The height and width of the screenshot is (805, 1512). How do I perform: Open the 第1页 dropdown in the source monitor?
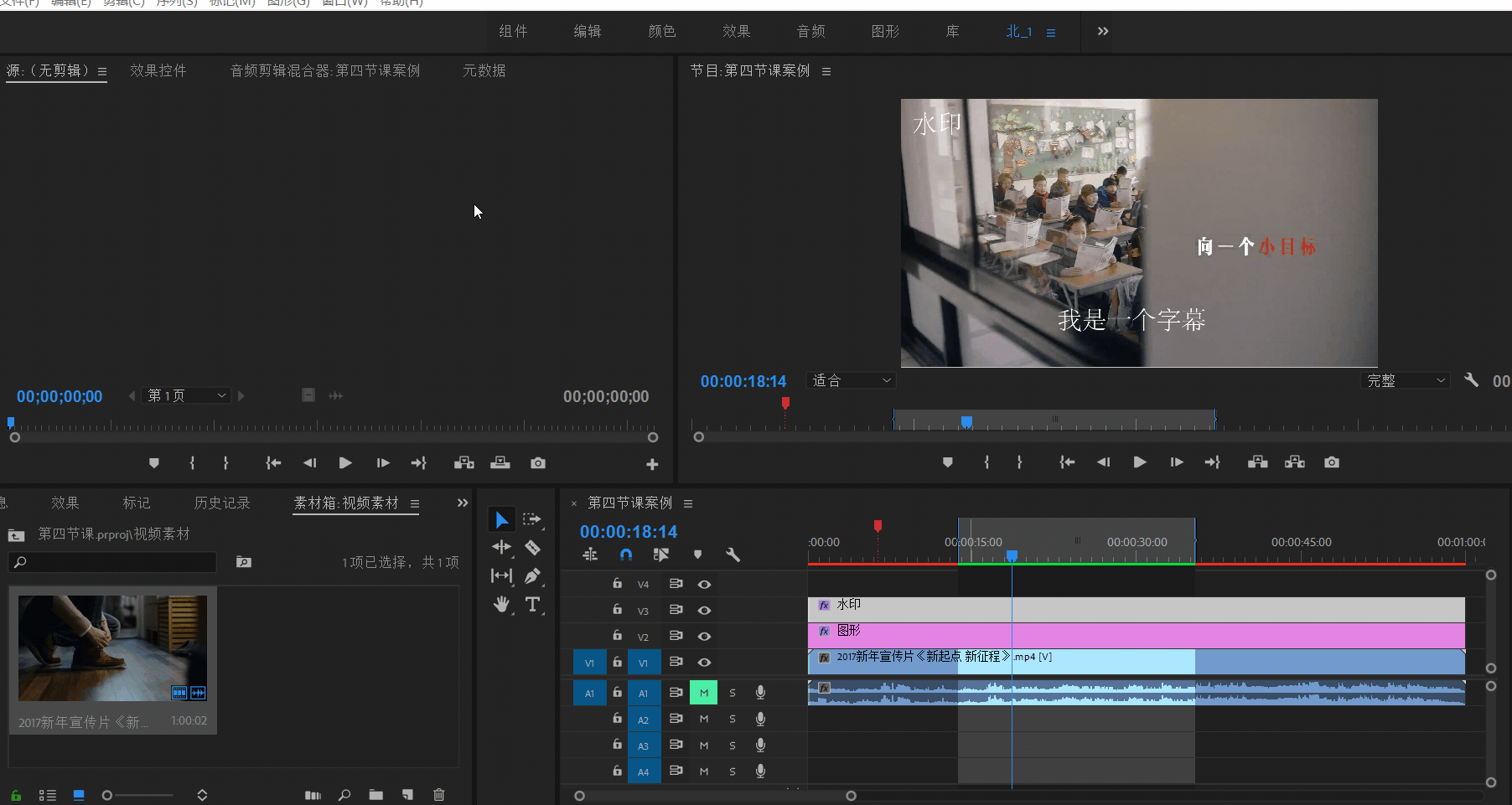pyautogui.click(x=186, y=395)
